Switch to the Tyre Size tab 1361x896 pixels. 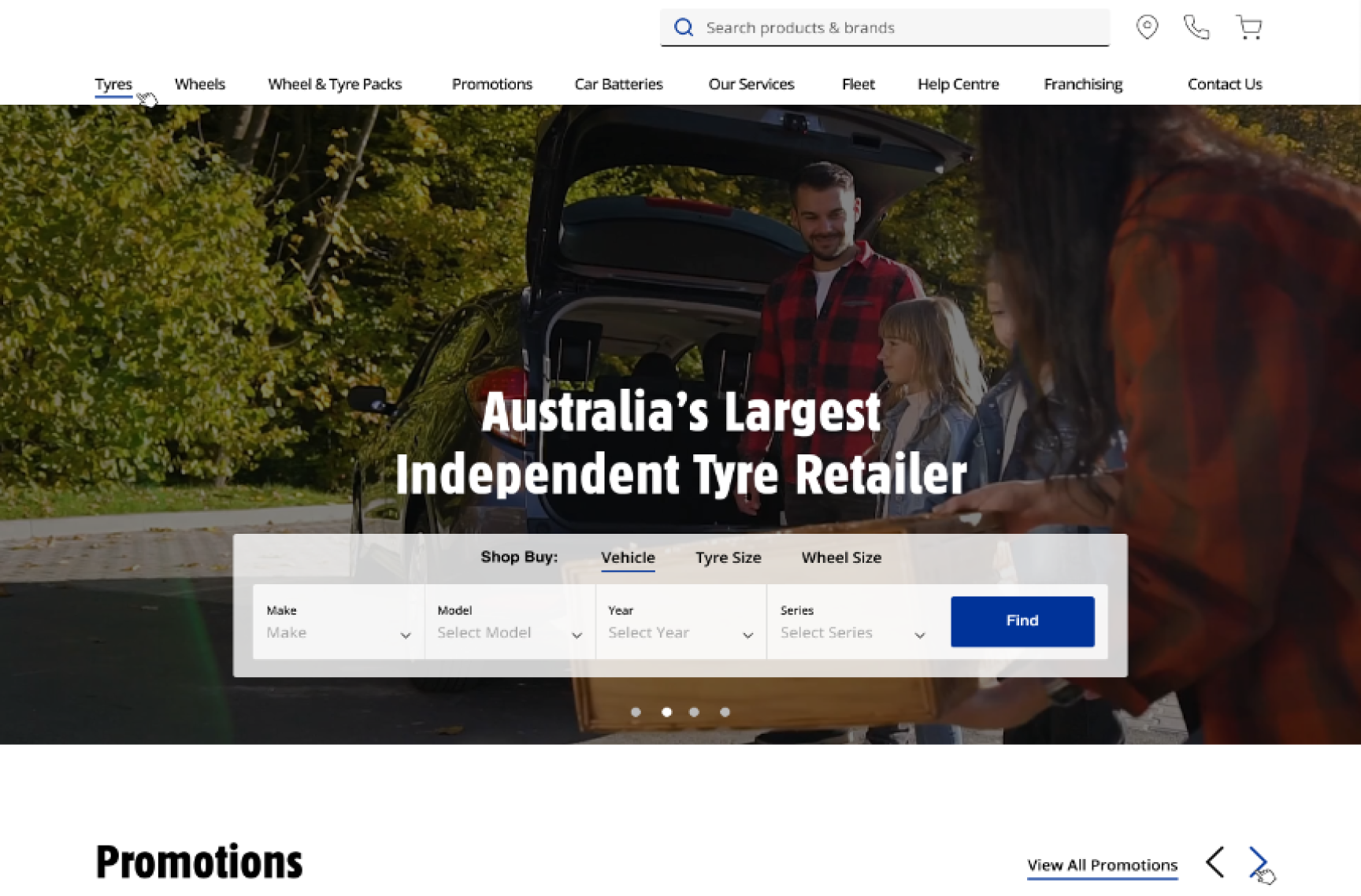click(x=729, y=557)
